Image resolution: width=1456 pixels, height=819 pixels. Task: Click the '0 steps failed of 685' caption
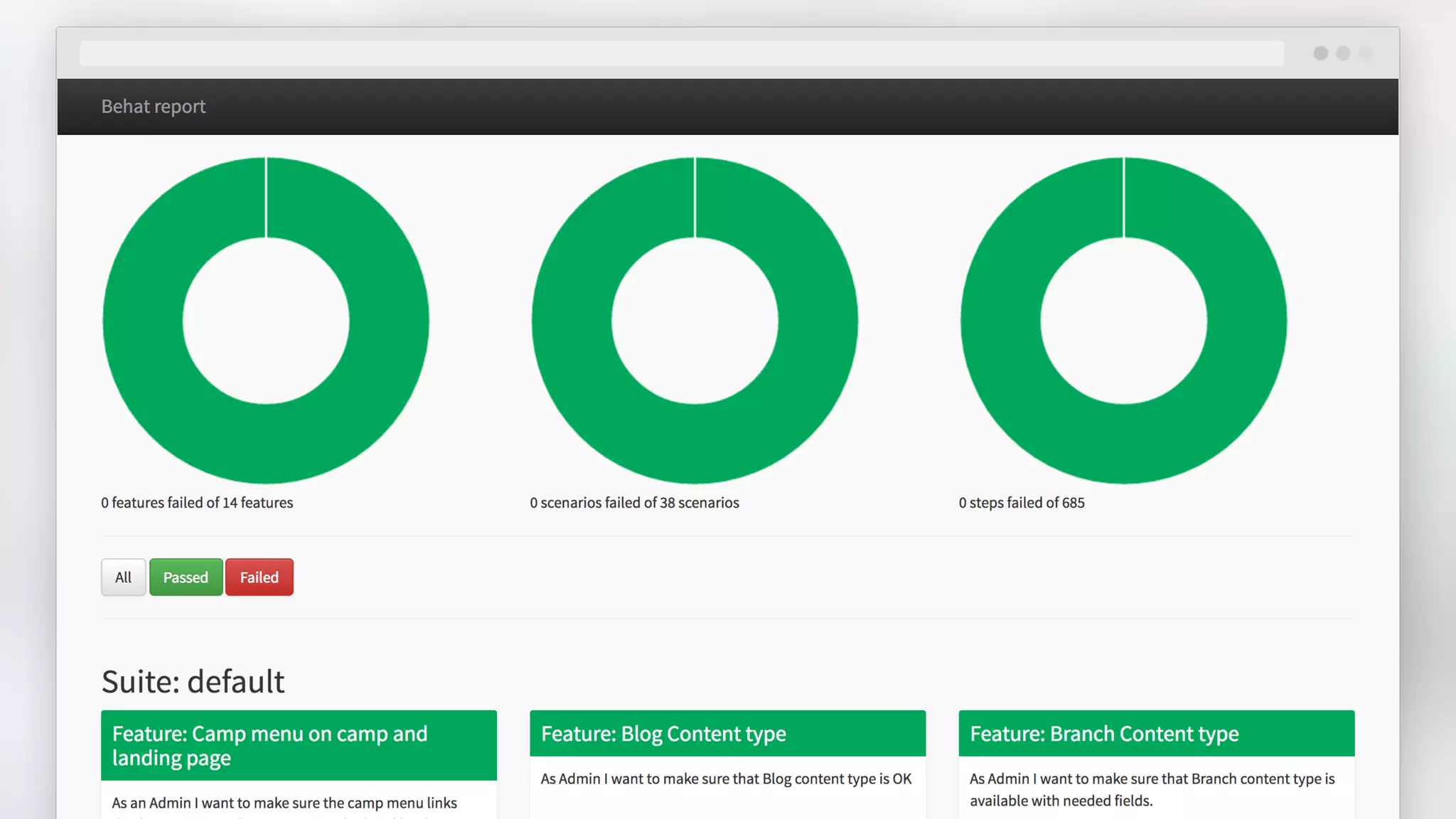(1021, 503)
